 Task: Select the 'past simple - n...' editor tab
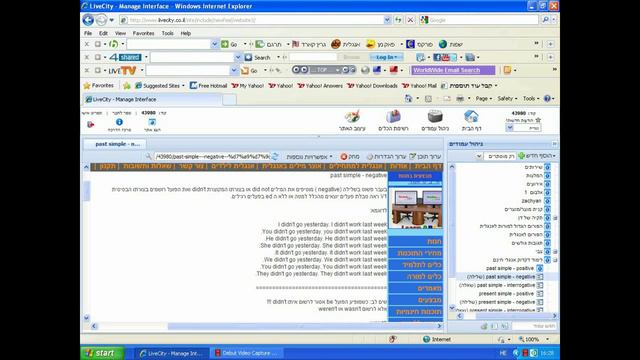tap(115, 144)
